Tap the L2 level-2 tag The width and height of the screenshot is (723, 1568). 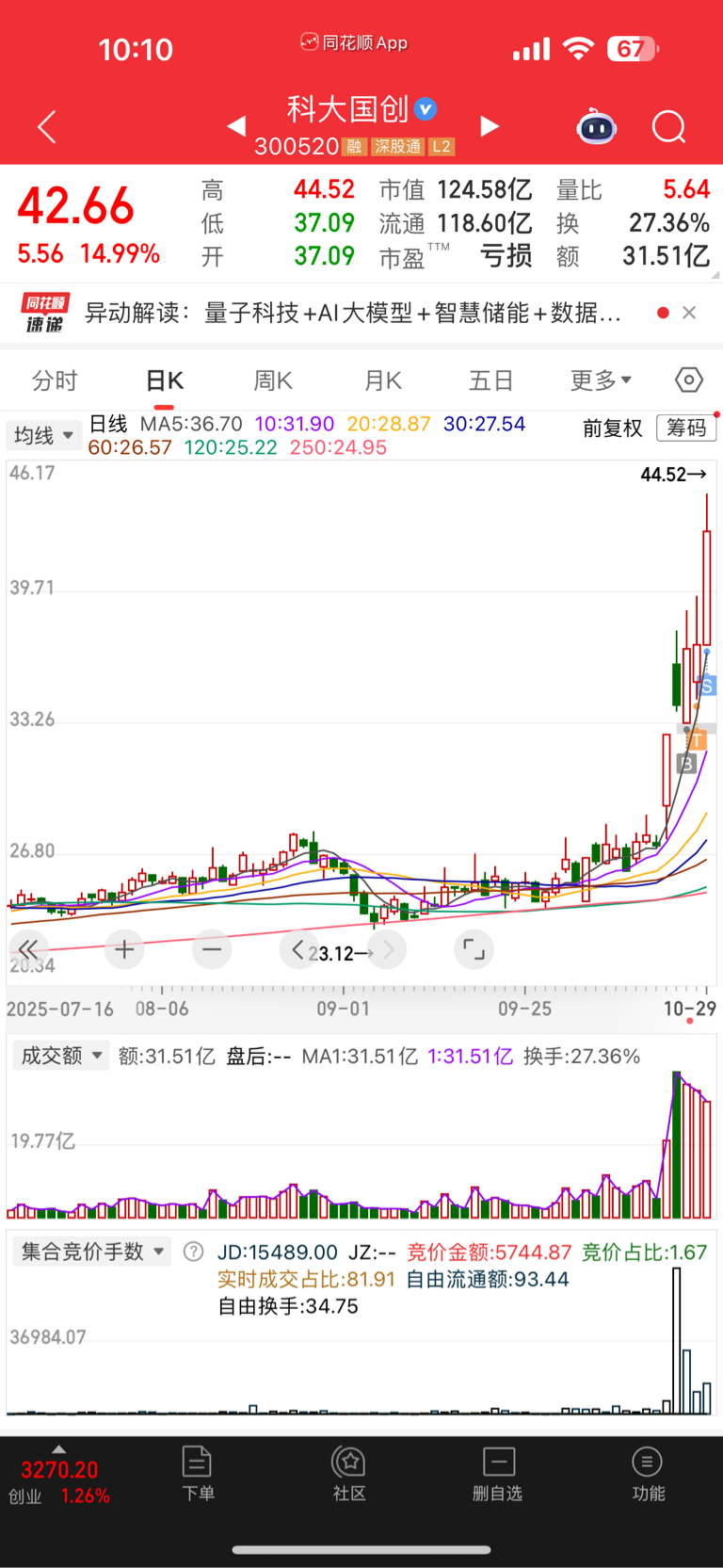(442, 147)
